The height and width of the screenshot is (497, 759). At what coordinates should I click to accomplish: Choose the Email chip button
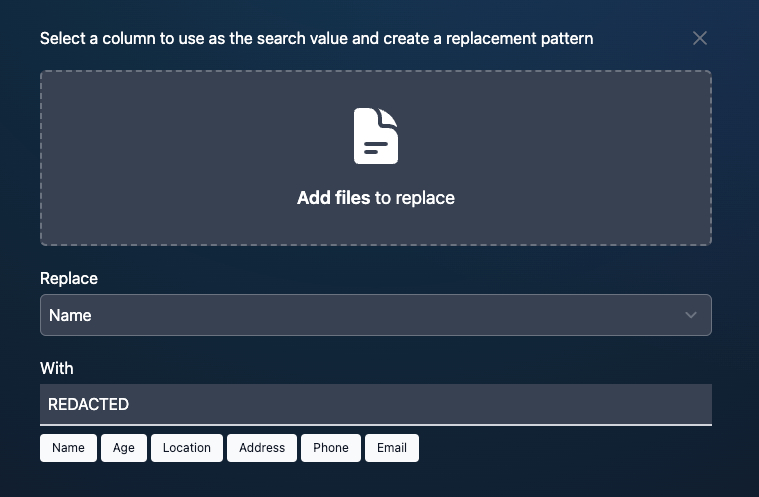click(392, 448)
